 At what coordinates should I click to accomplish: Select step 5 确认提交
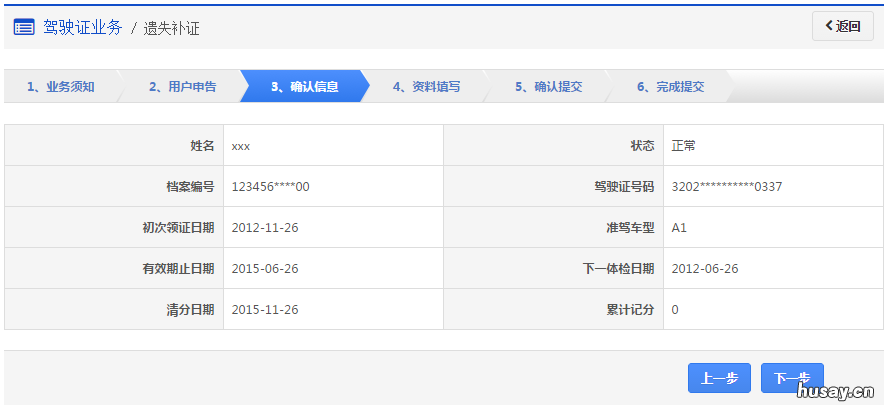548,87
